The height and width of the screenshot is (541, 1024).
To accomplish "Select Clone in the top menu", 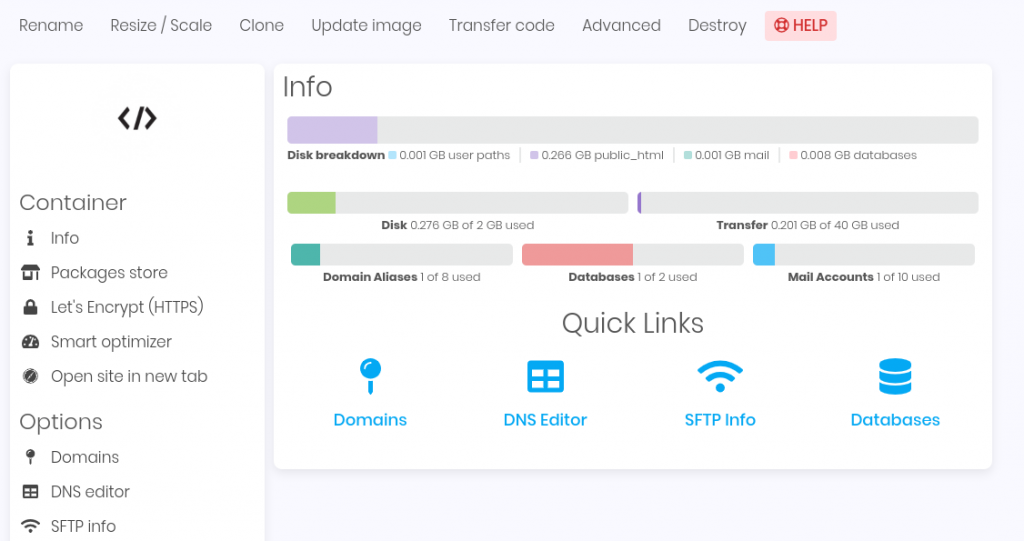I will click(261, 25).
